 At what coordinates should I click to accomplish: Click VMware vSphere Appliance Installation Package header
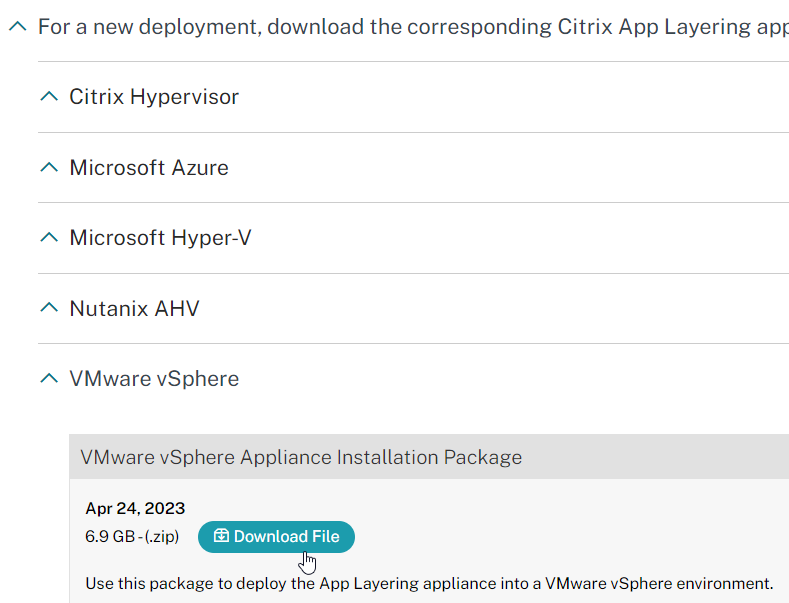301,457
